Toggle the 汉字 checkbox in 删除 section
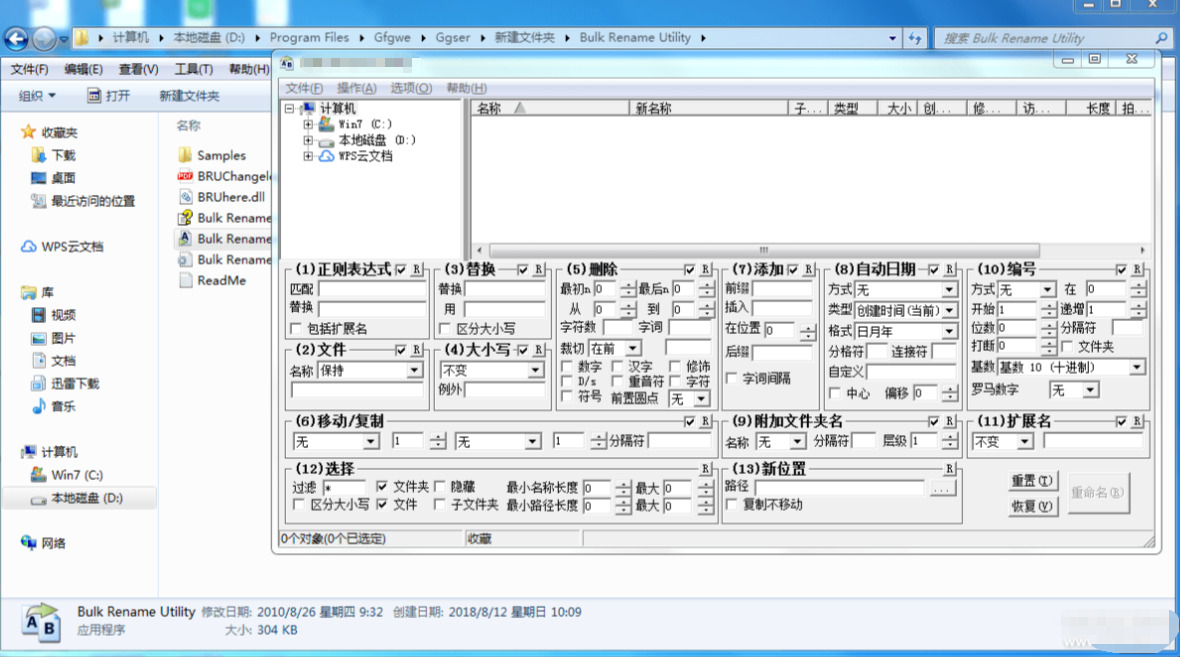Viewport: 1180px width, 657px height. 617,367
